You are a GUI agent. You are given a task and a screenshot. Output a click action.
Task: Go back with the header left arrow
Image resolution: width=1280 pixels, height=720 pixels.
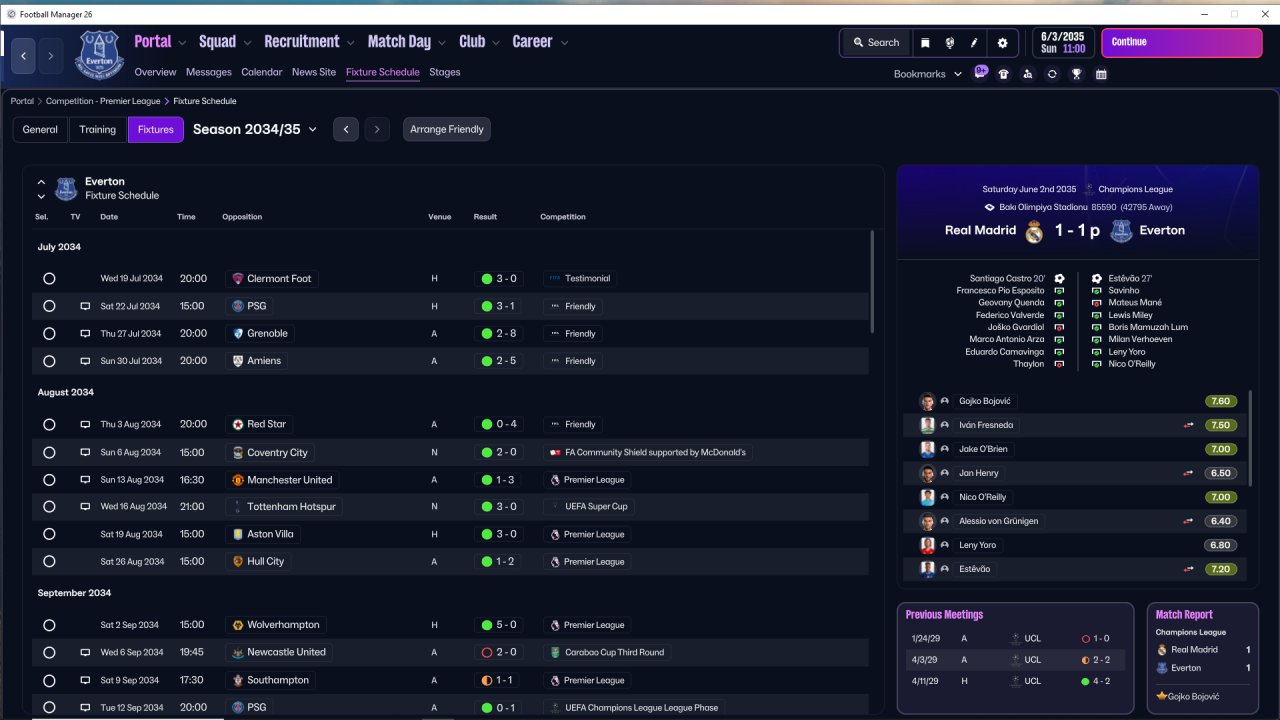pos(24,56)
